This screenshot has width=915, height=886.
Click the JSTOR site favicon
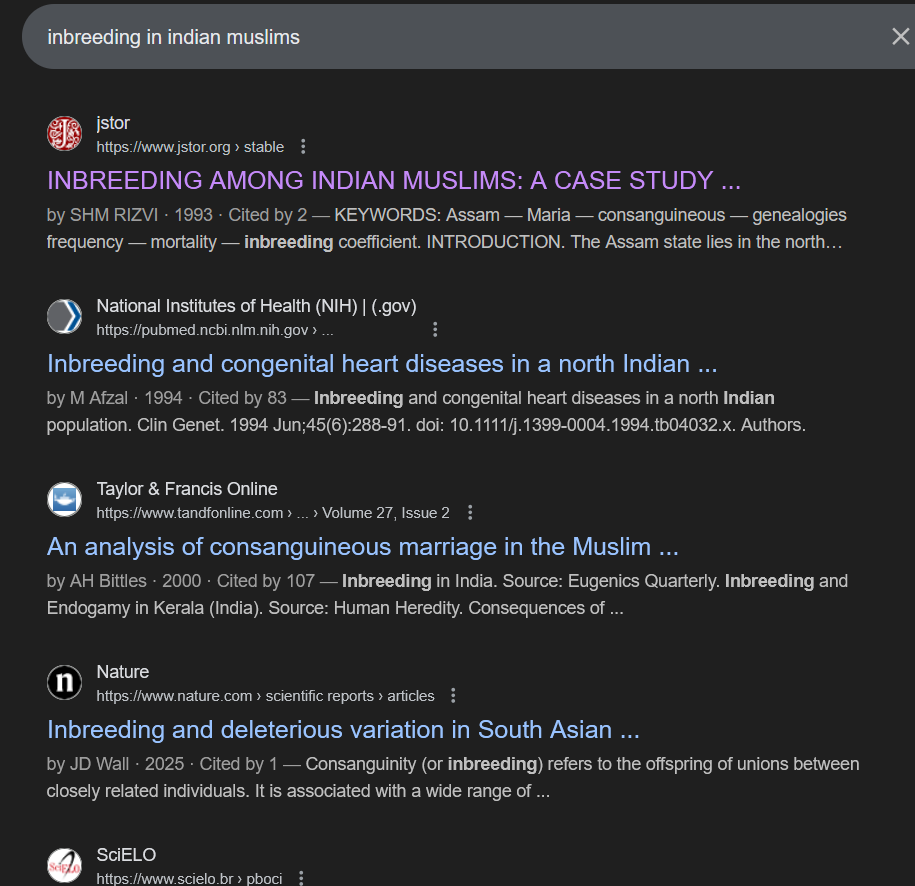click(64, 134)
